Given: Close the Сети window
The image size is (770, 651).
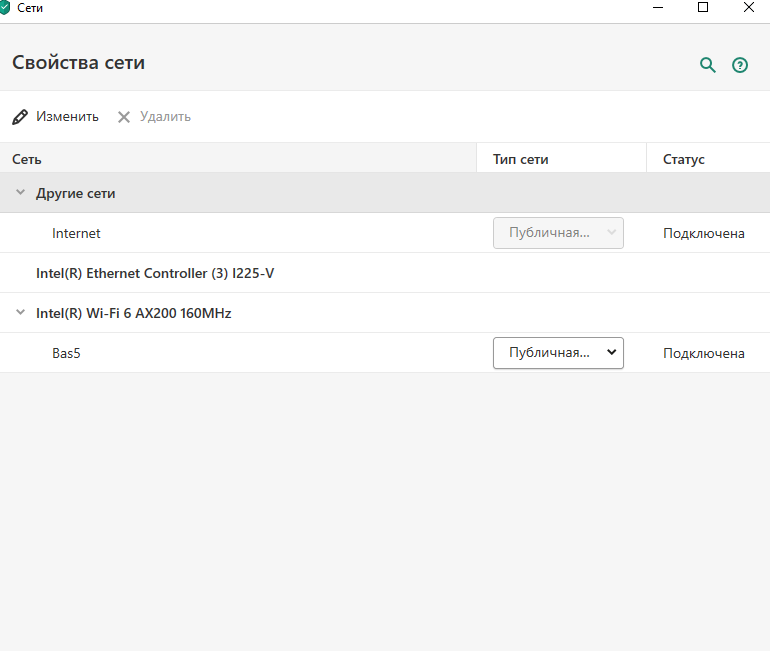Looking at the screenshot, I should [x=748, y=7].
